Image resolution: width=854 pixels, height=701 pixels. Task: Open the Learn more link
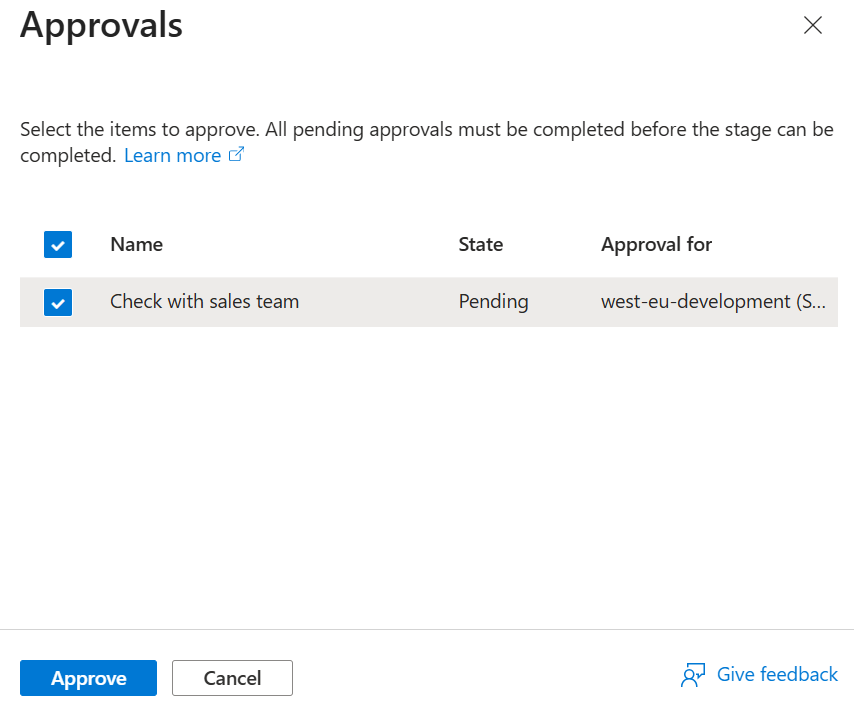(172, 156)
